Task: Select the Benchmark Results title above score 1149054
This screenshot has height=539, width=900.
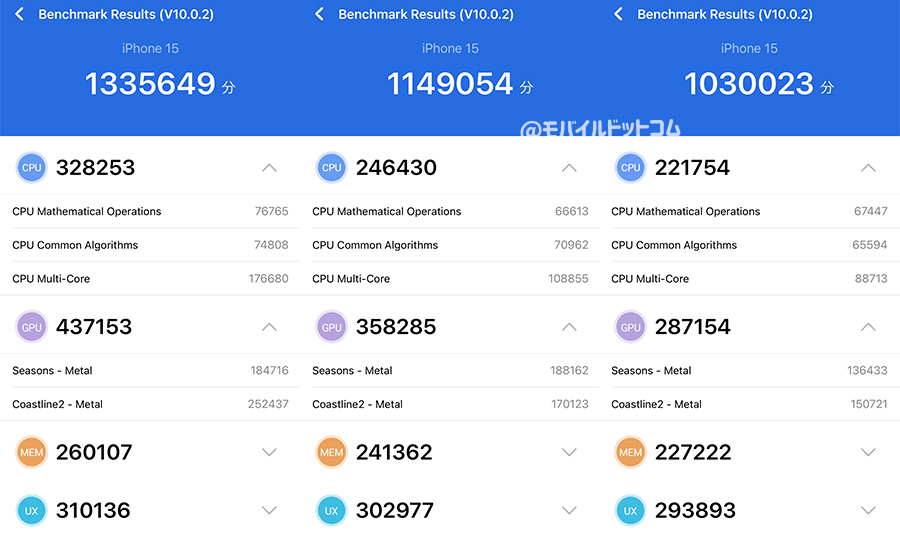Action: click(426, 14)
